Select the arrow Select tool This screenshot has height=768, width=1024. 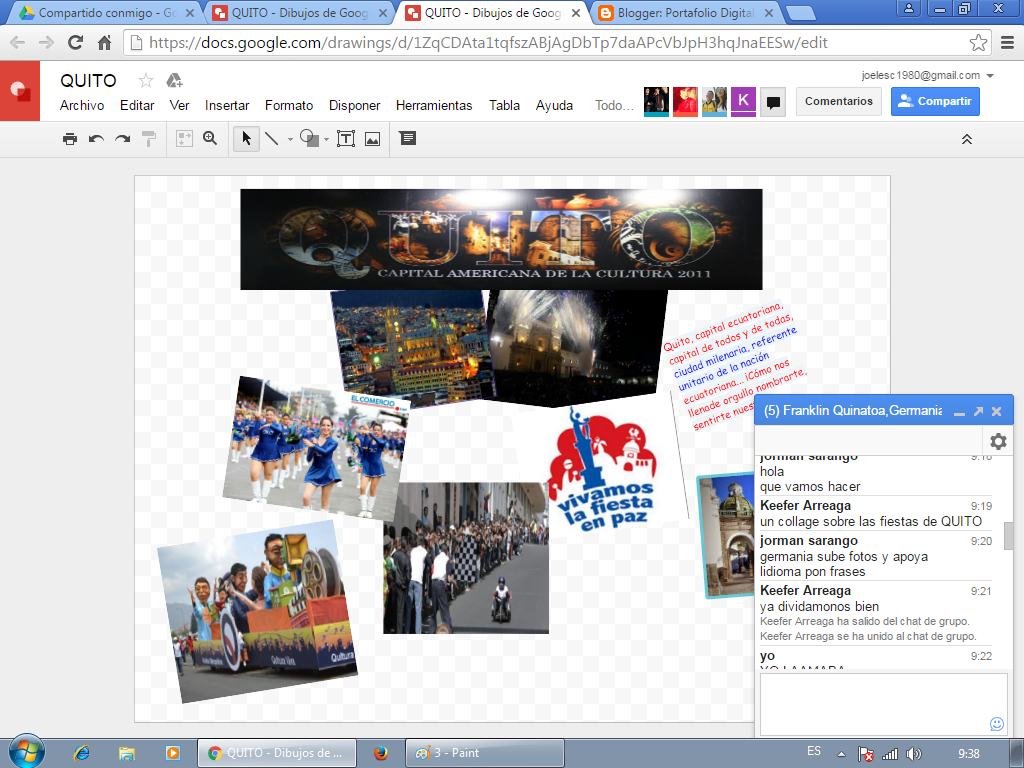[247, 138]
